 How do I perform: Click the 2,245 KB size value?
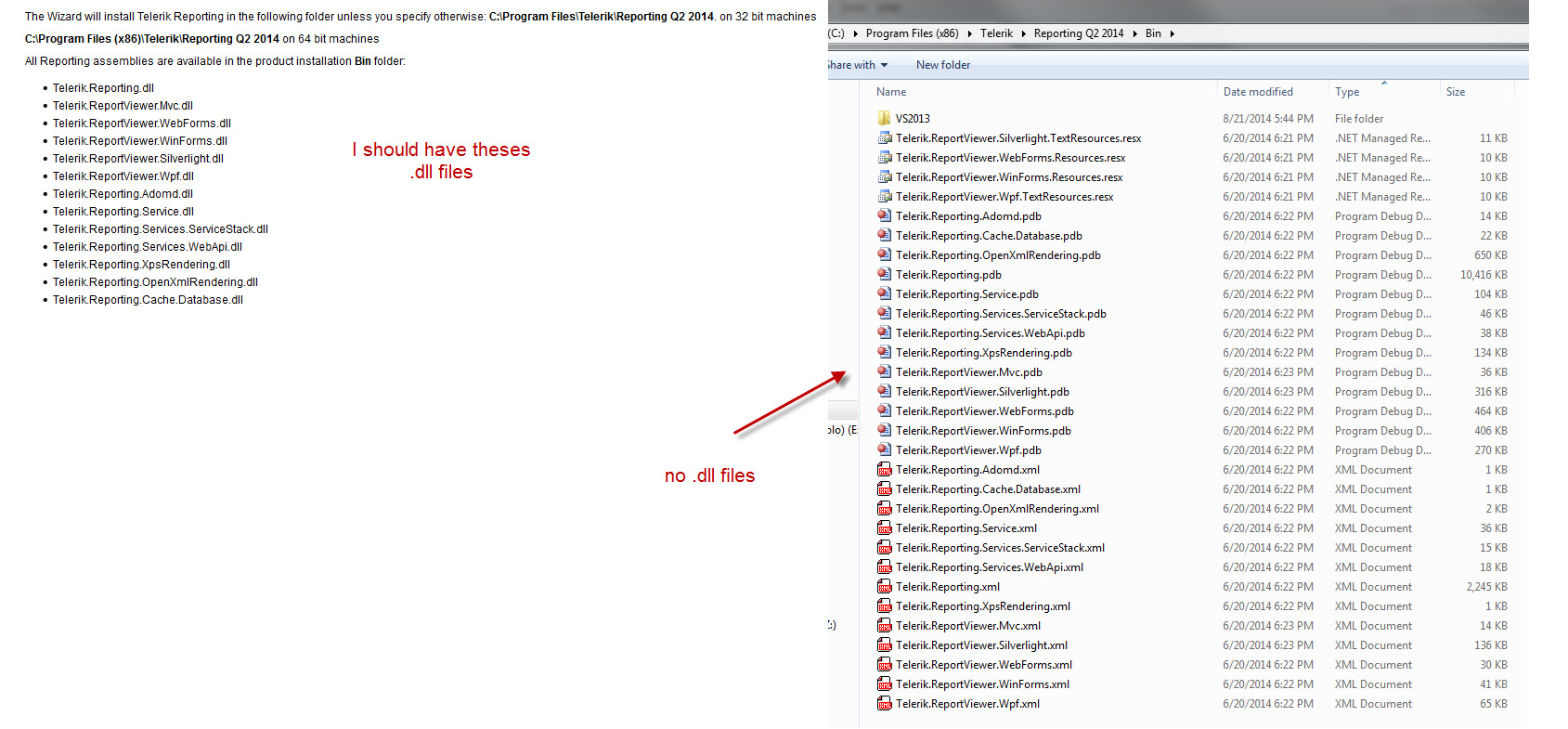point(1487,587)
